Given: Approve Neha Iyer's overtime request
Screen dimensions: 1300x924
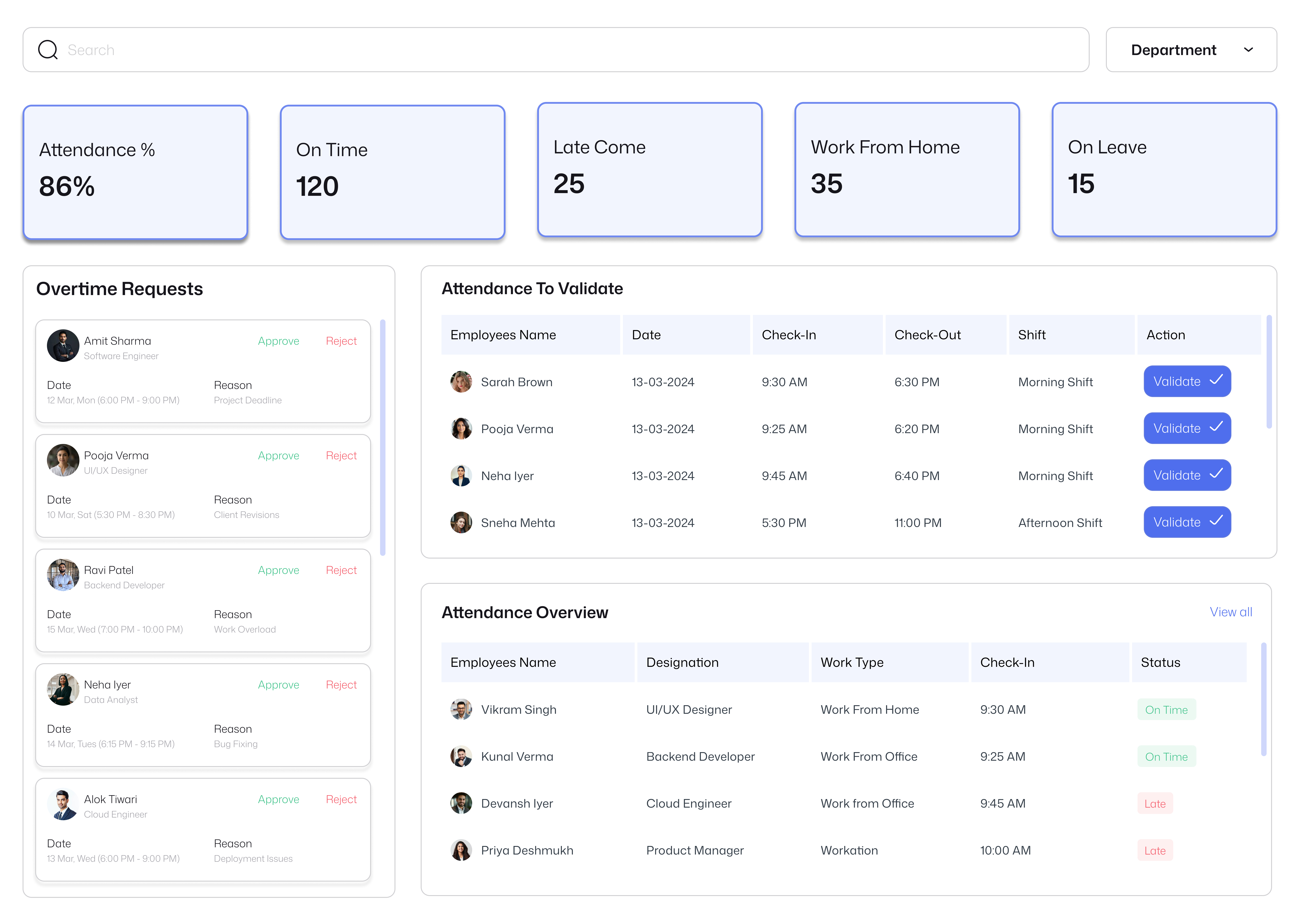Looking at the screenshot, I should [278, 685].
